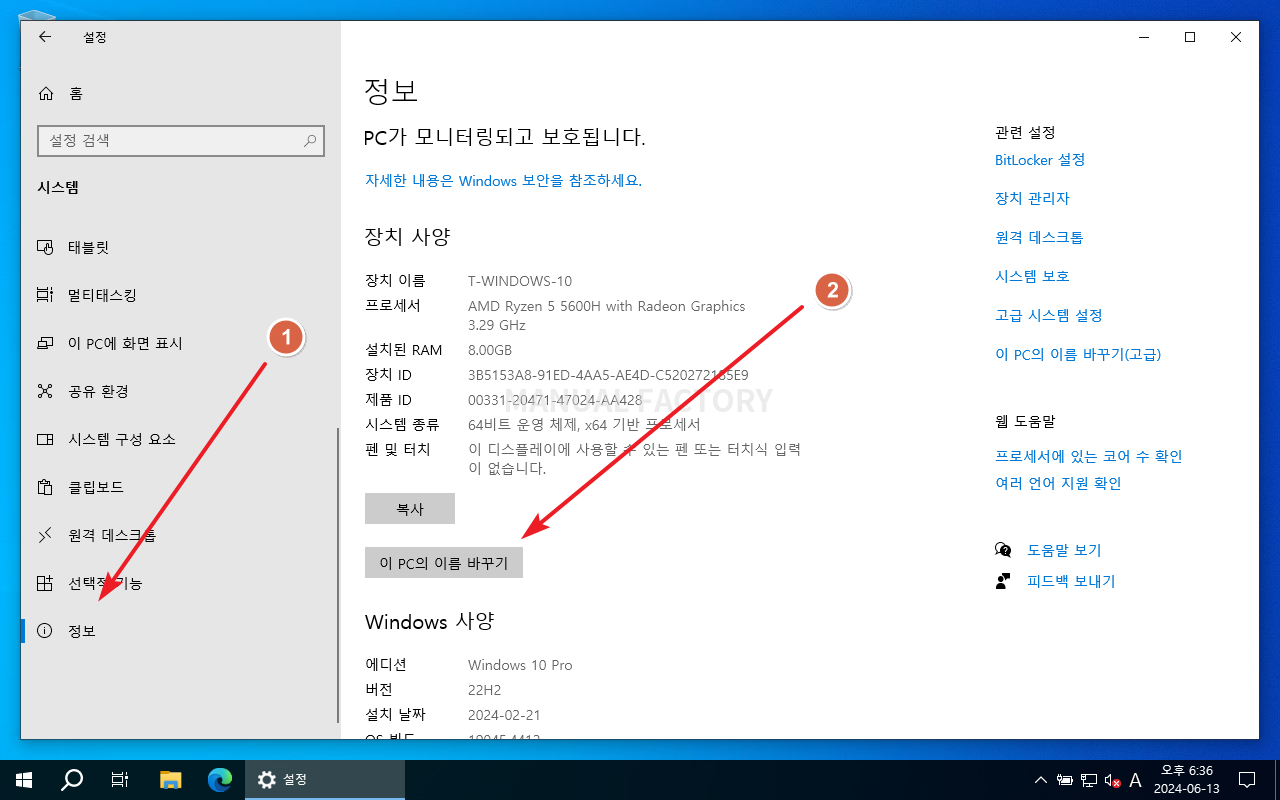Click the battery tray icon
This screenshot has height=800, width=1280.
click(x=1065, y=780)
